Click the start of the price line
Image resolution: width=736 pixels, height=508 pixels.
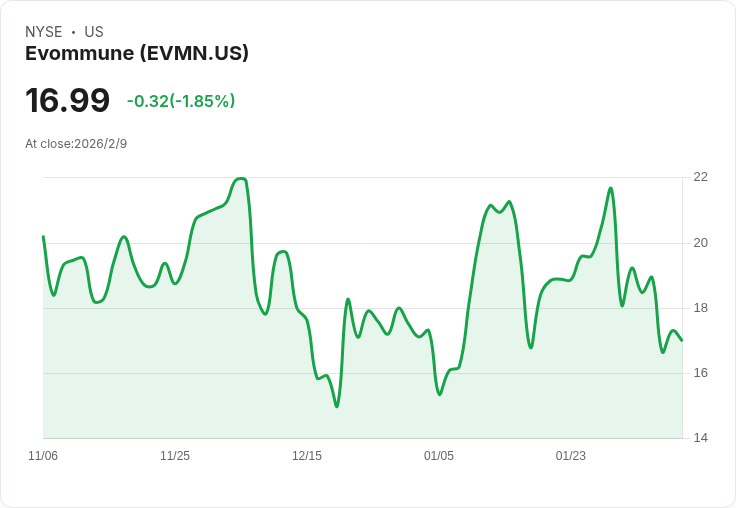tap(43, 236)
